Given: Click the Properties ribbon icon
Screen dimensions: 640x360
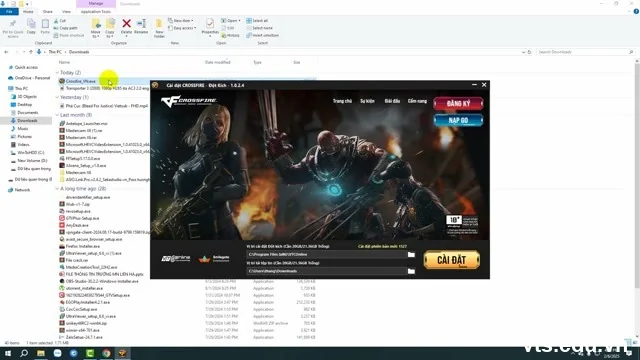Looking at the screenshot, I should (x=210, y=27).
